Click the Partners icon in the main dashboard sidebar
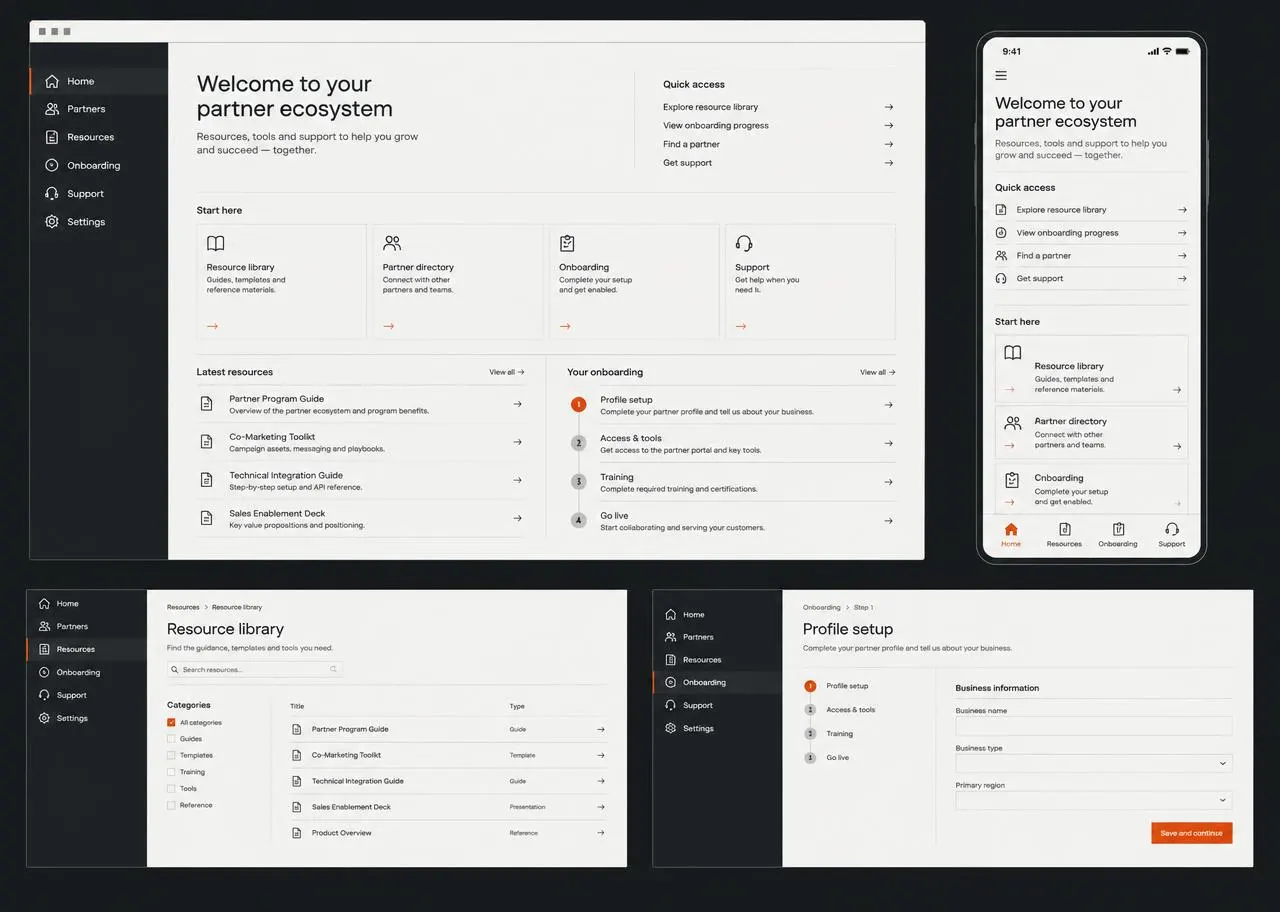Screen dimensions: 1280x912 [x=52, y=109]
